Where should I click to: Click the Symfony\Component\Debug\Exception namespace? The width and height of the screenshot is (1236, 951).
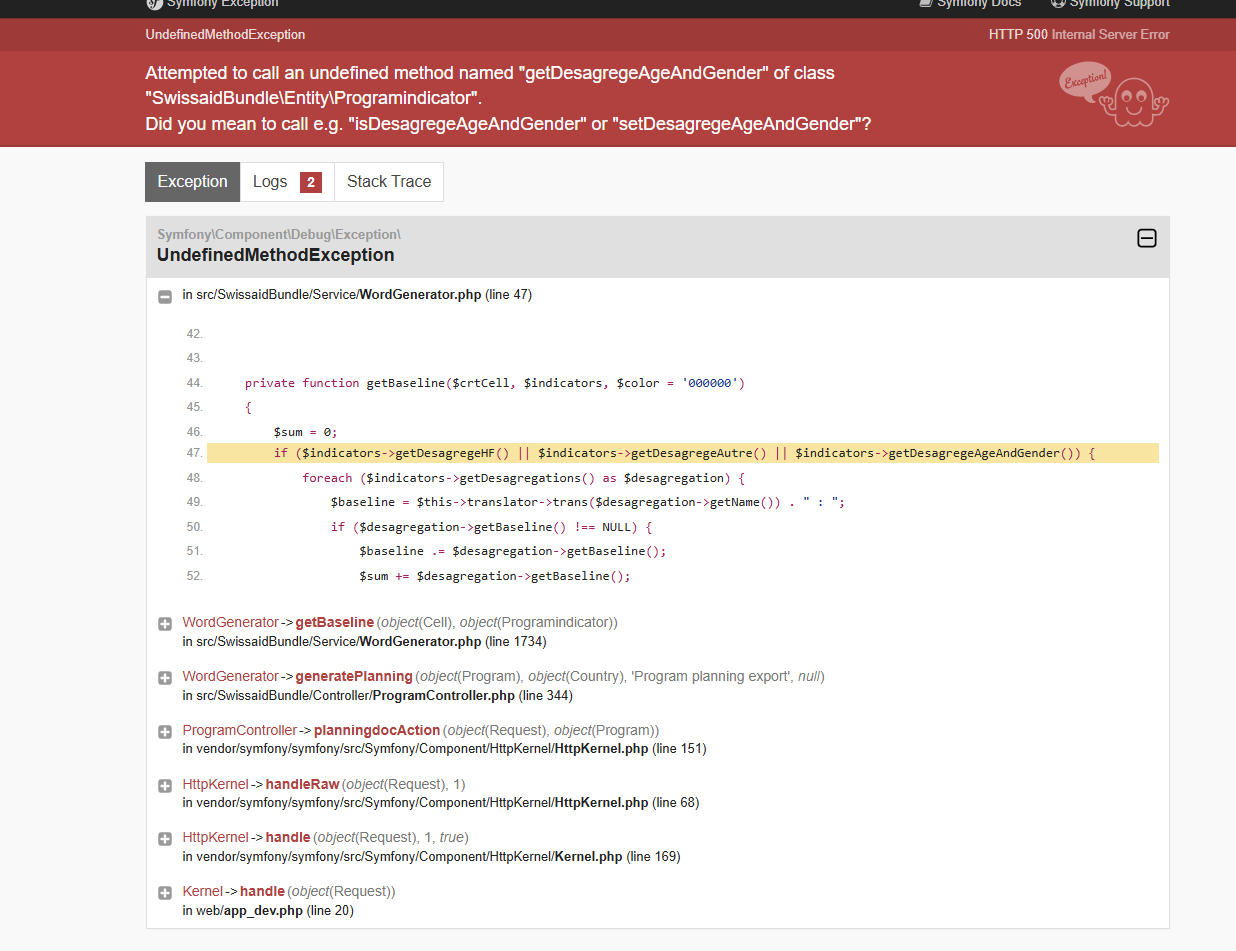tap(279, 234)
